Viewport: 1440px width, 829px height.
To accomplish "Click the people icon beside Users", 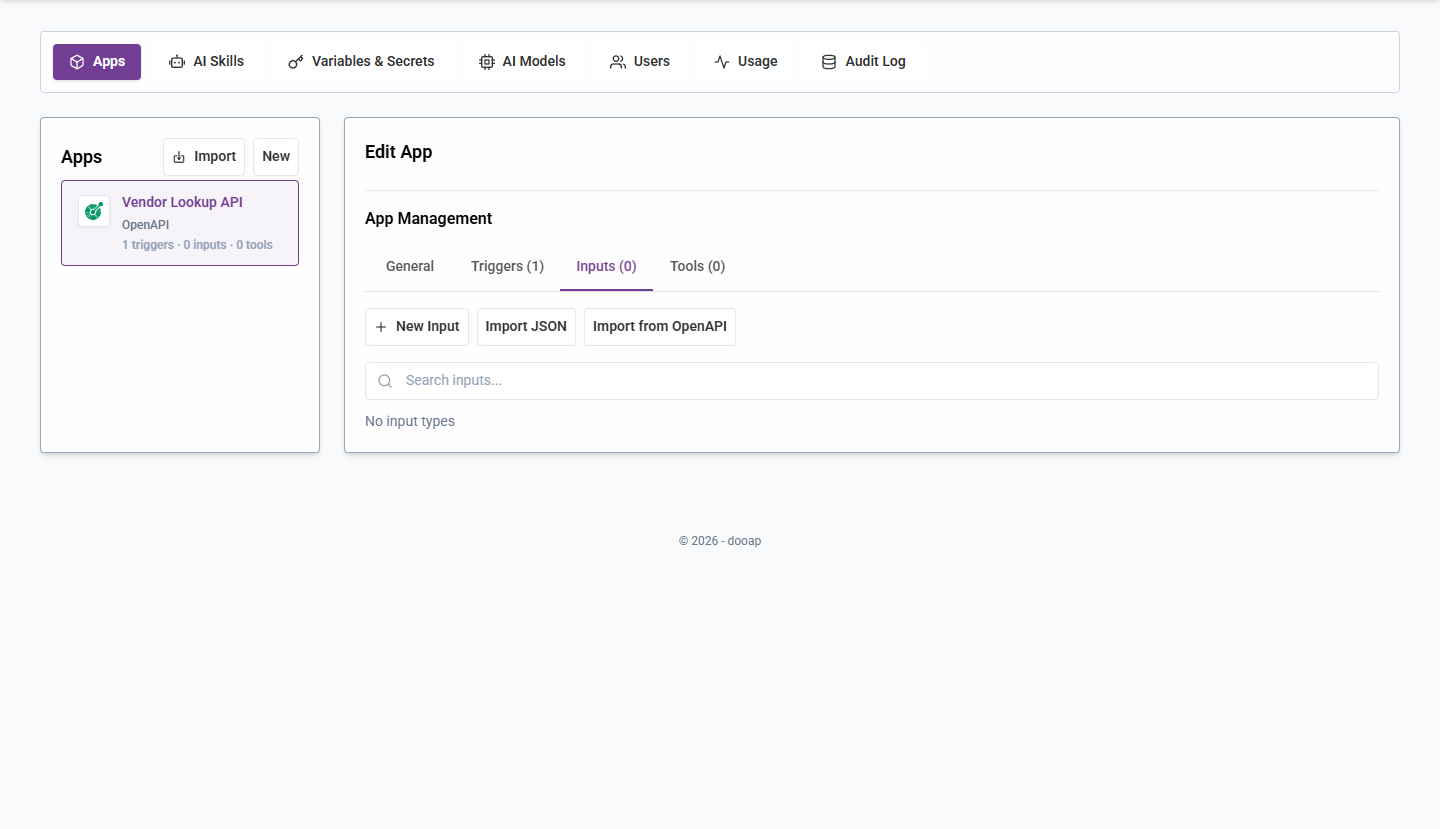I will [x=618, y=62].
